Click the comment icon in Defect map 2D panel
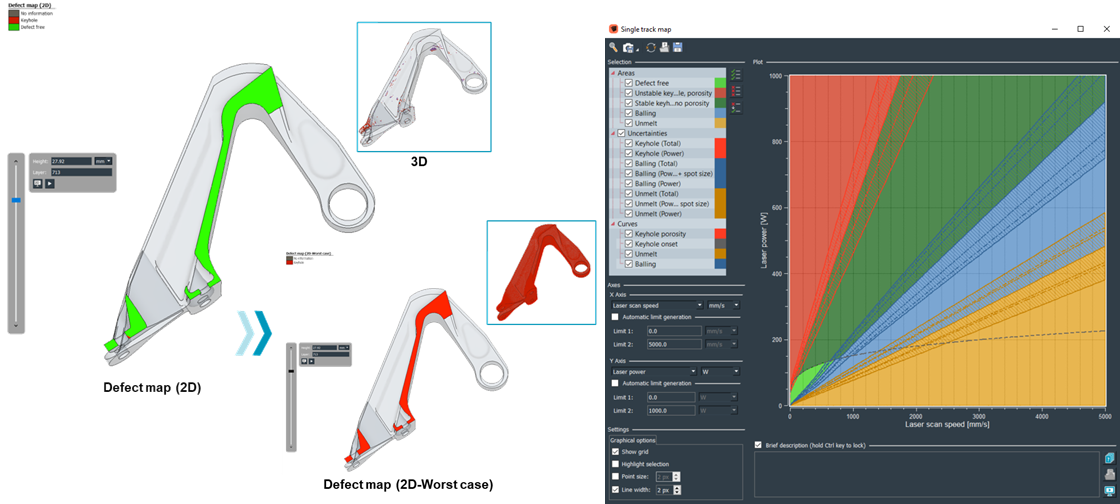Viewport: 1120px width, 504px height. point(38,183)
